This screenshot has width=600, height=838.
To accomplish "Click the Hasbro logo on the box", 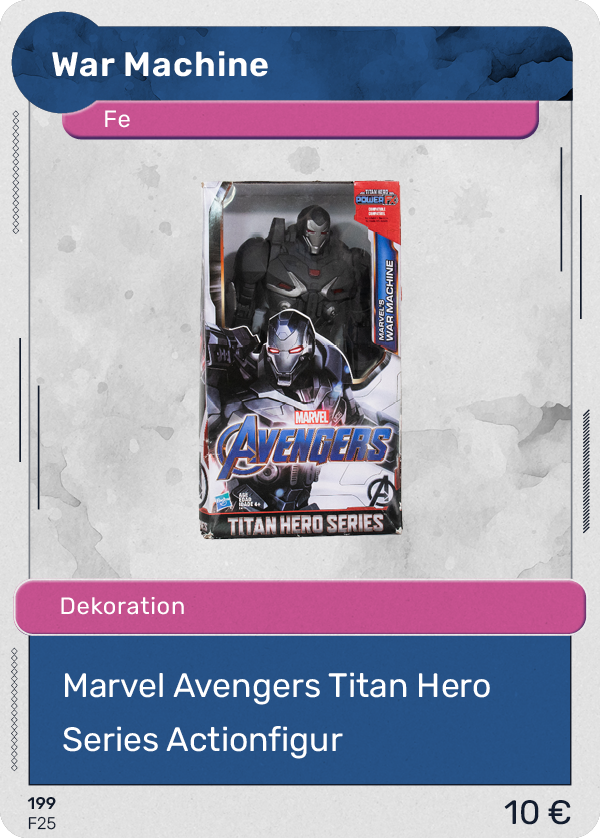I will click(224, 502).
